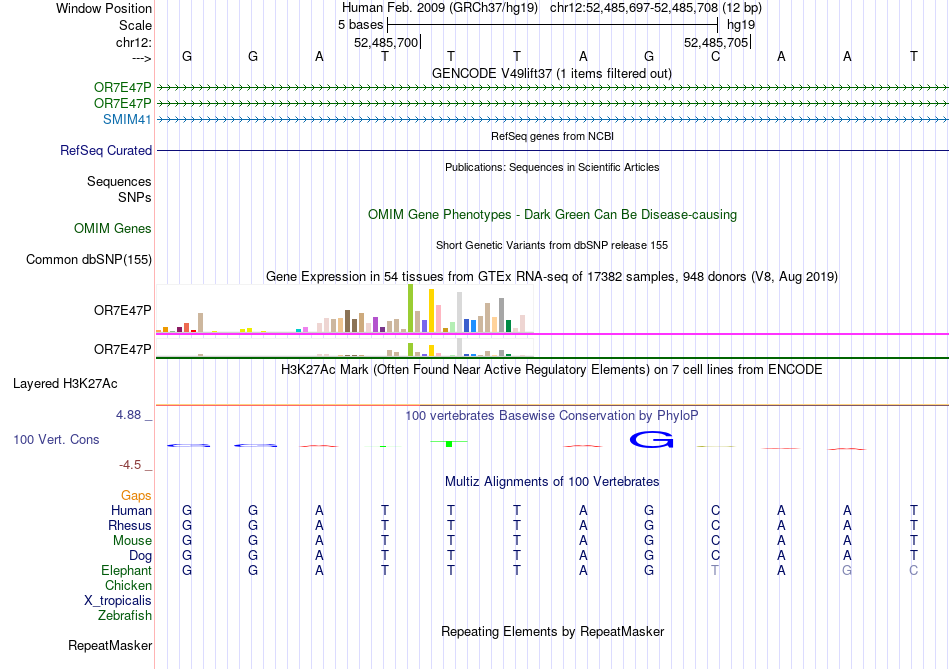
Task: Click the 4.88 PhyloP upper scale value
Action: point(128,415)
